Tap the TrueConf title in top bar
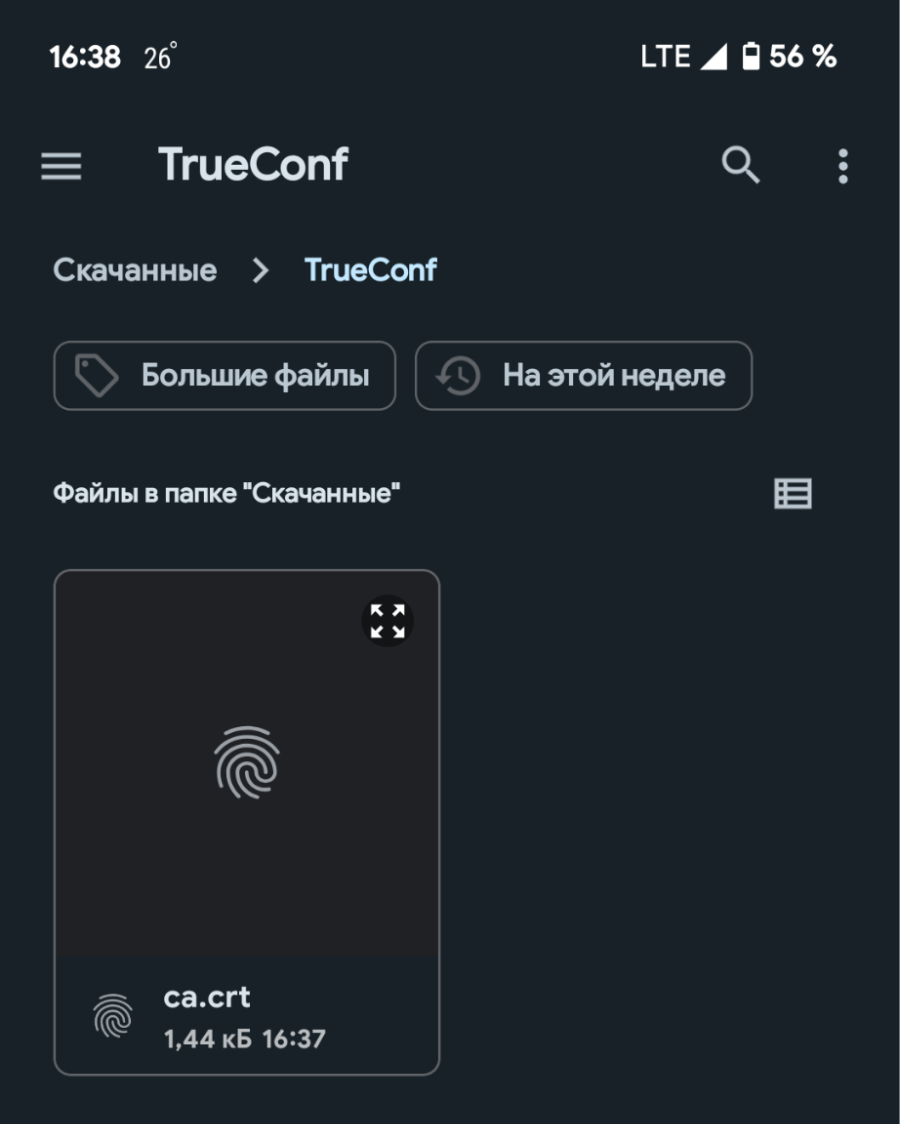 253,165
